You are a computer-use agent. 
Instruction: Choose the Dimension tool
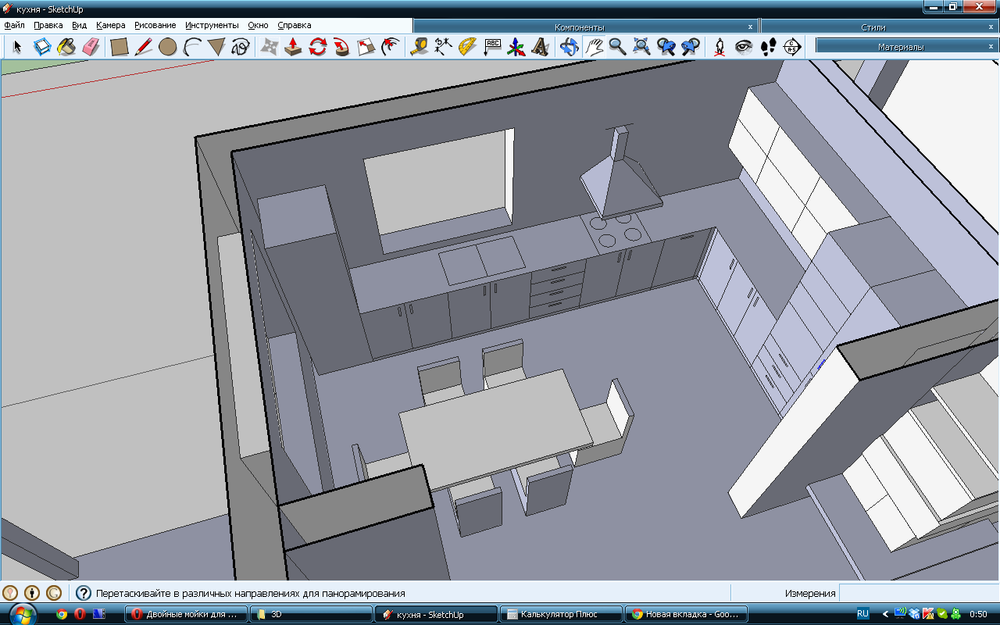tap(443, 47)
